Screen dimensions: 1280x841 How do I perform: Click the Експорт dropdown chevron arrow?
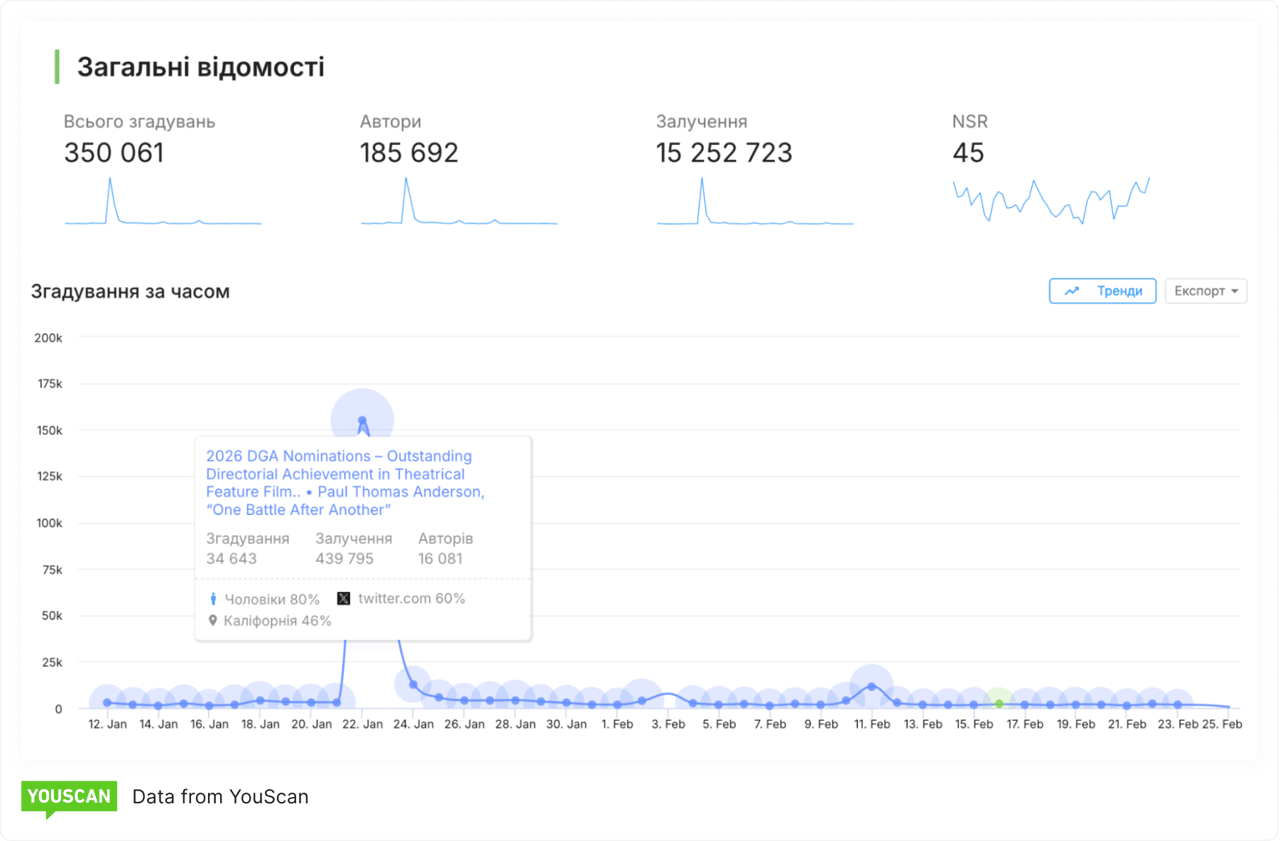click(x=1234, y=291)
